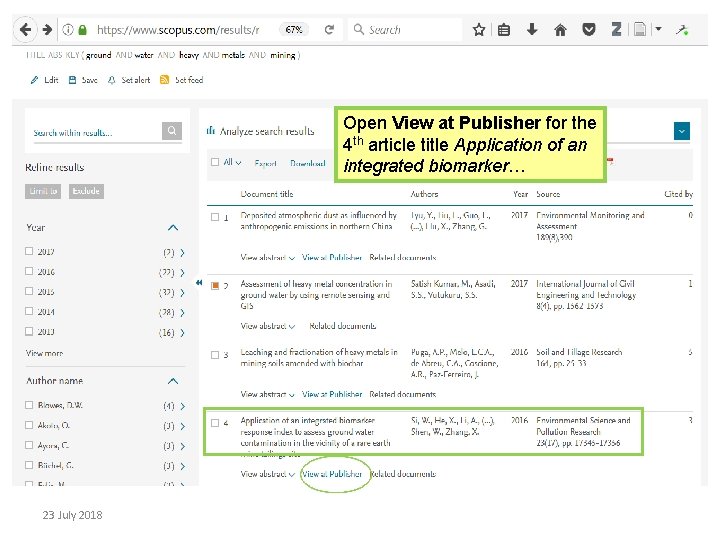720x540 pixels.
Task: Open View at Publisher for result 3
Action: [332, 394]
